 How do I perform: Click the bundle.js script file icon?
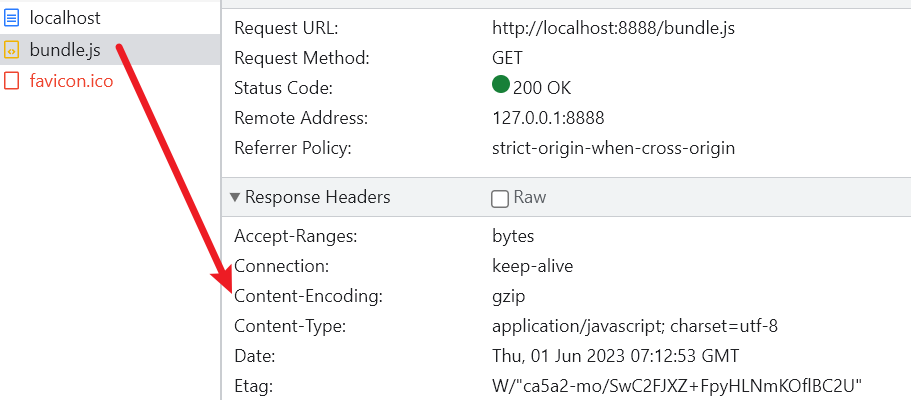(11, 50)
